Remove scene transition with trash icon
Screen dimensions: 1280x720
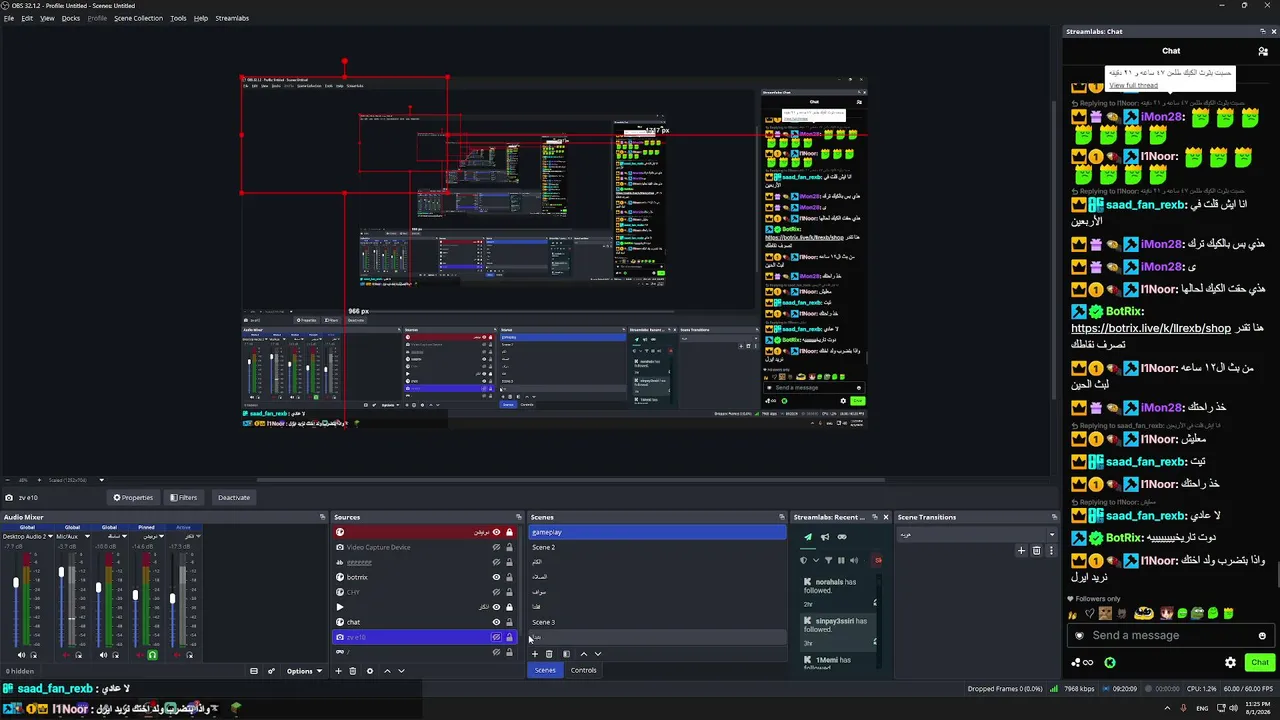click(x=1036, y=550)
